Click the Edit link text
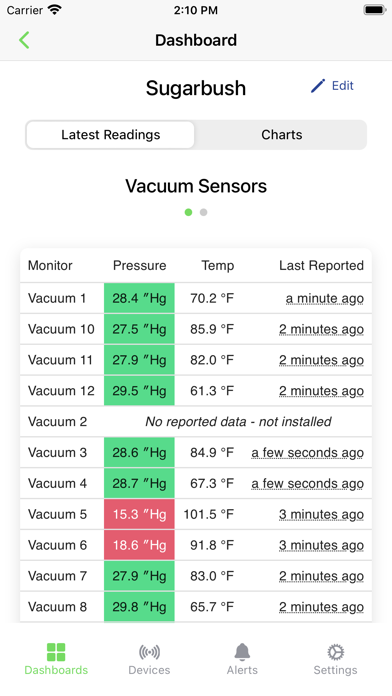 point(343,86)
